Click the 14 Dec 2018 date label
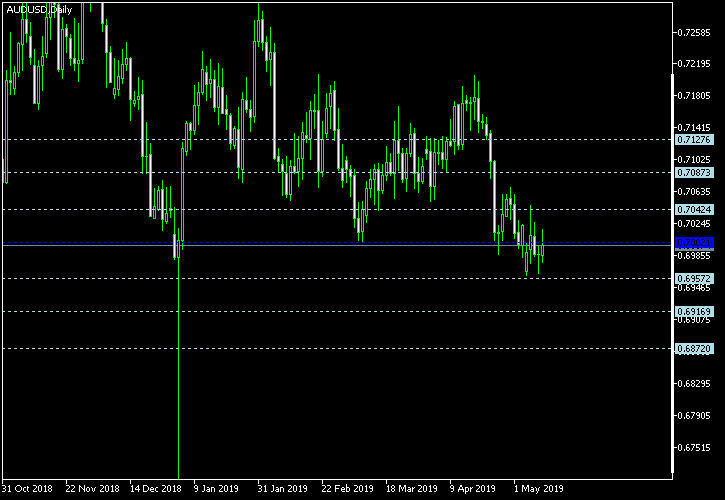The image size is (725, 500). click(156, 488)
